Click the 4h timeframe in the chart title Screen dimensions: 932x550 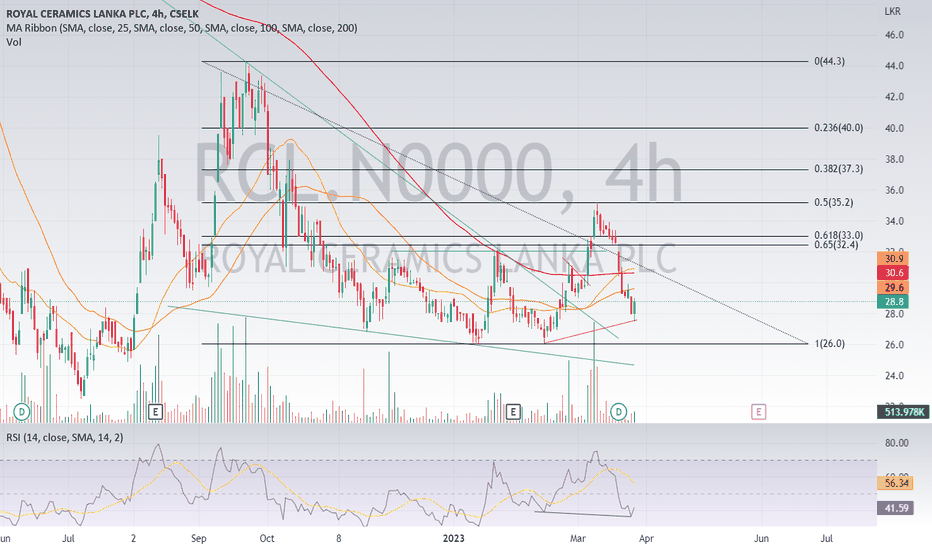pos(157,14)
